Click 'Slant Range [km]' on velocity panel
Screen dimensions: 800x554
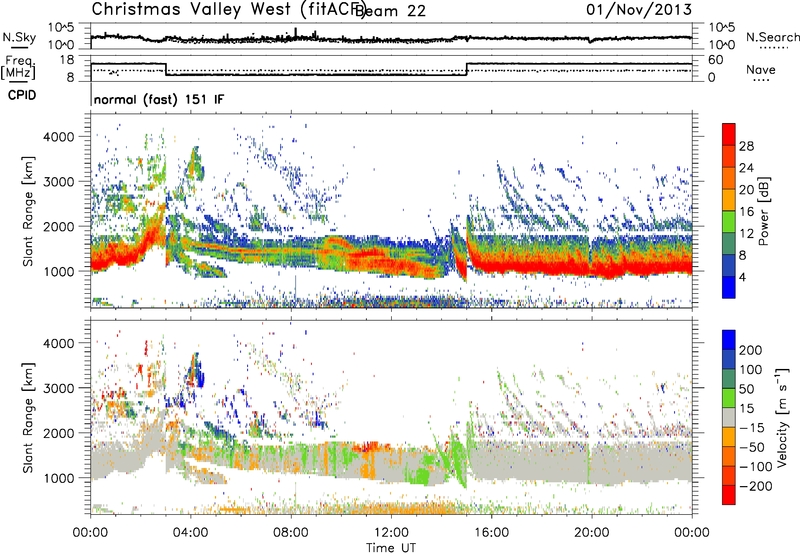click(x=28, y=418)
